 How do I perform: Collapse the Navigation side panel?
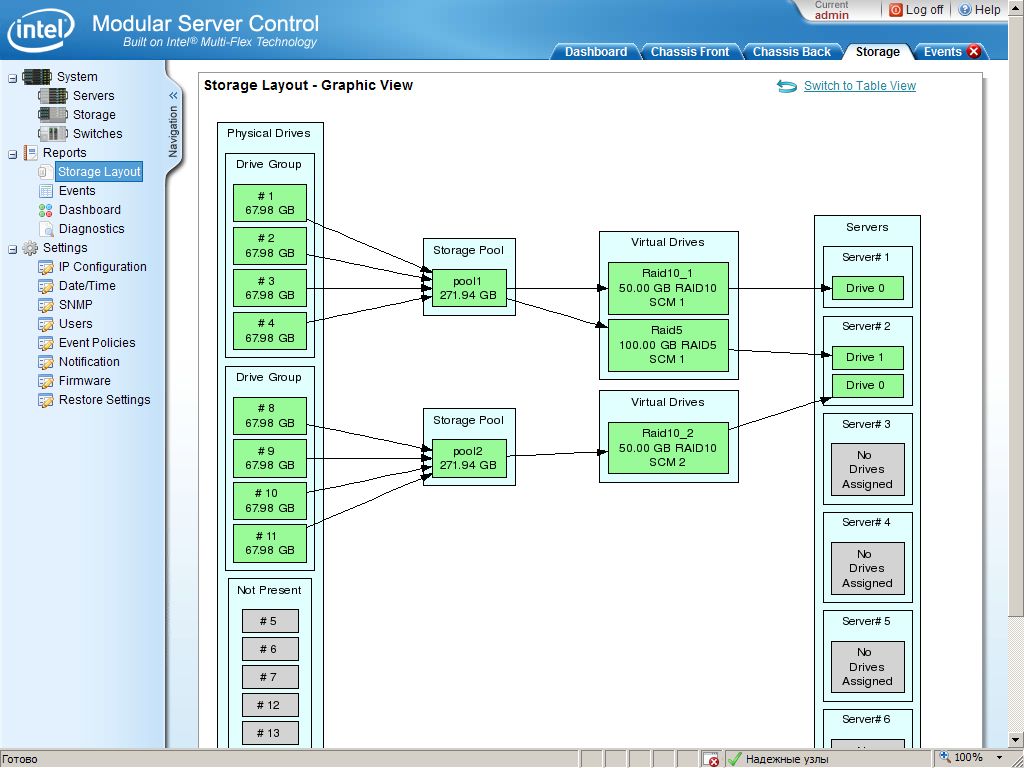[x=173, y=96]
